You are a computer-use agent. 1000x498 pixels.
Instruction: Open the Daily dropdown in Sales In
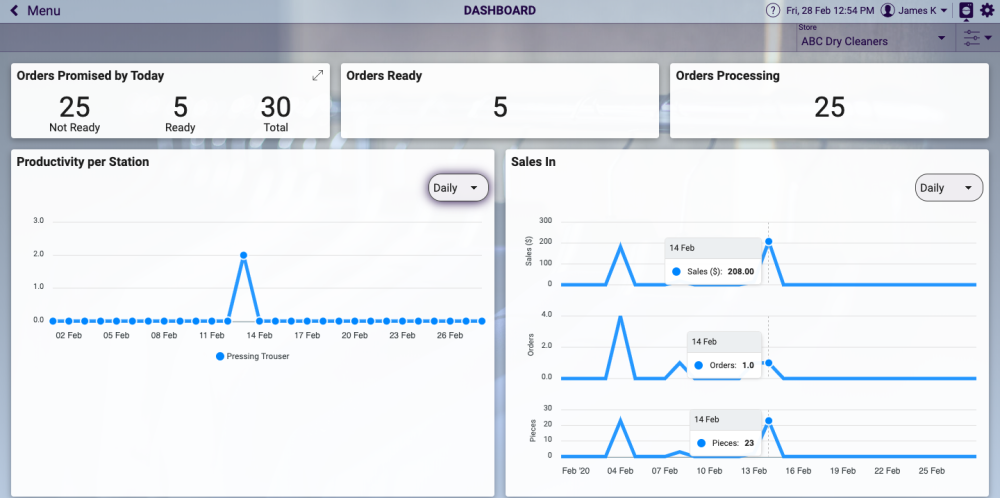949,188
